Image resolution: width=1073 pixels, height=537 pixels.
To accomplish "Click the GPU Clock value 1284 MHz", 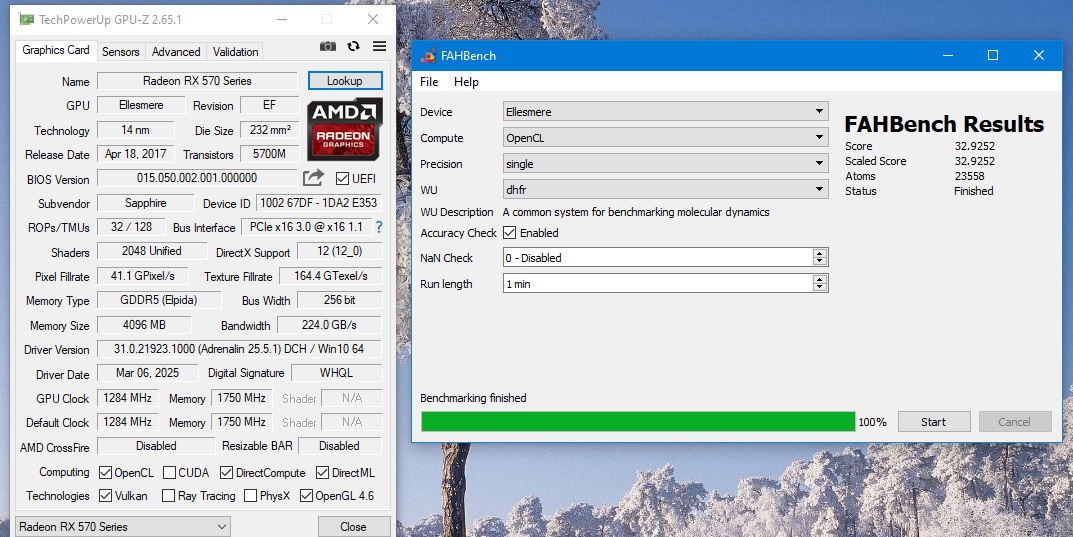I will click(x=128, y=398).
